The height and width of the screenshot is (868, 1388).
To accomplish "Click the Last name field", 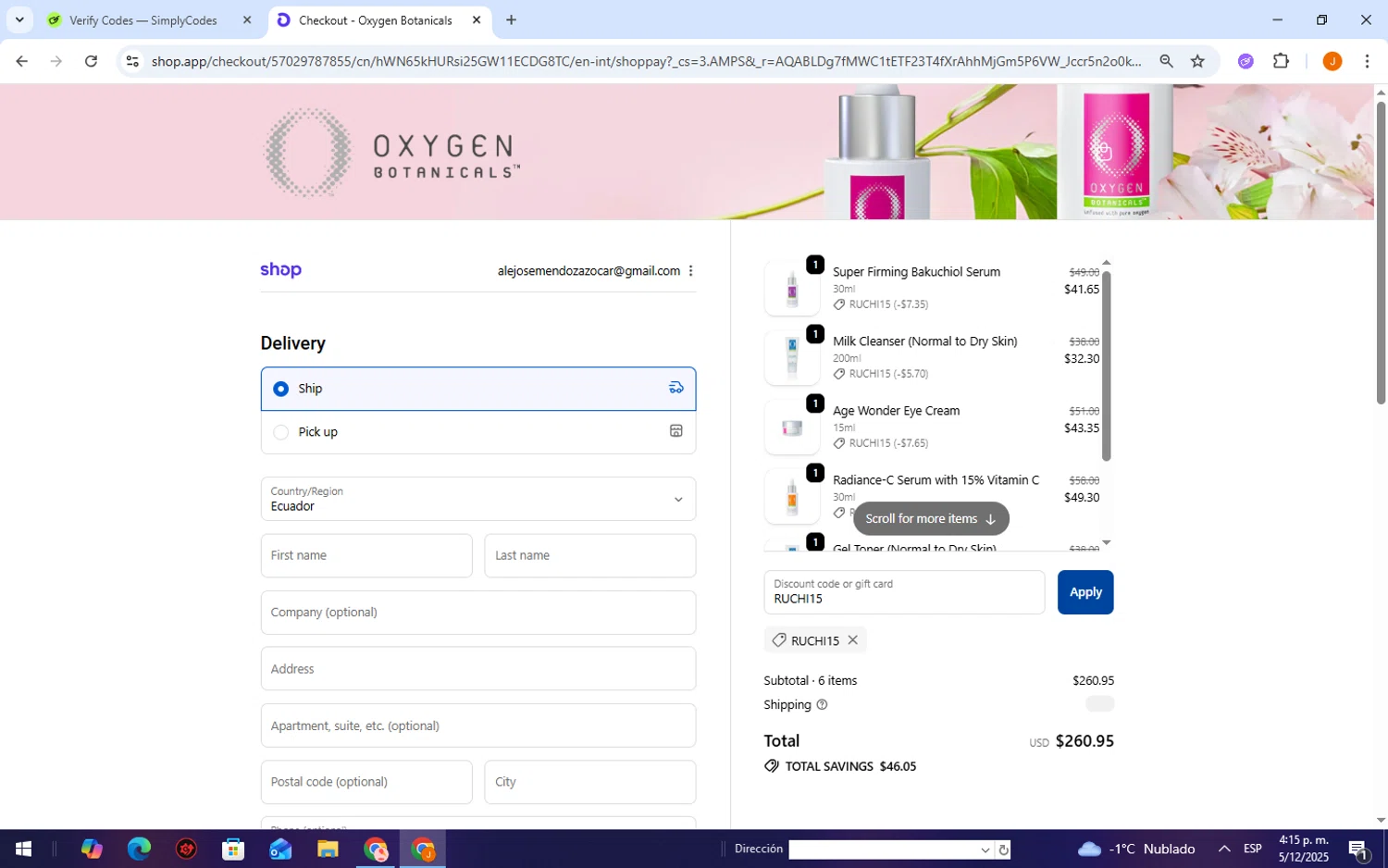I will tap(590, 555).
